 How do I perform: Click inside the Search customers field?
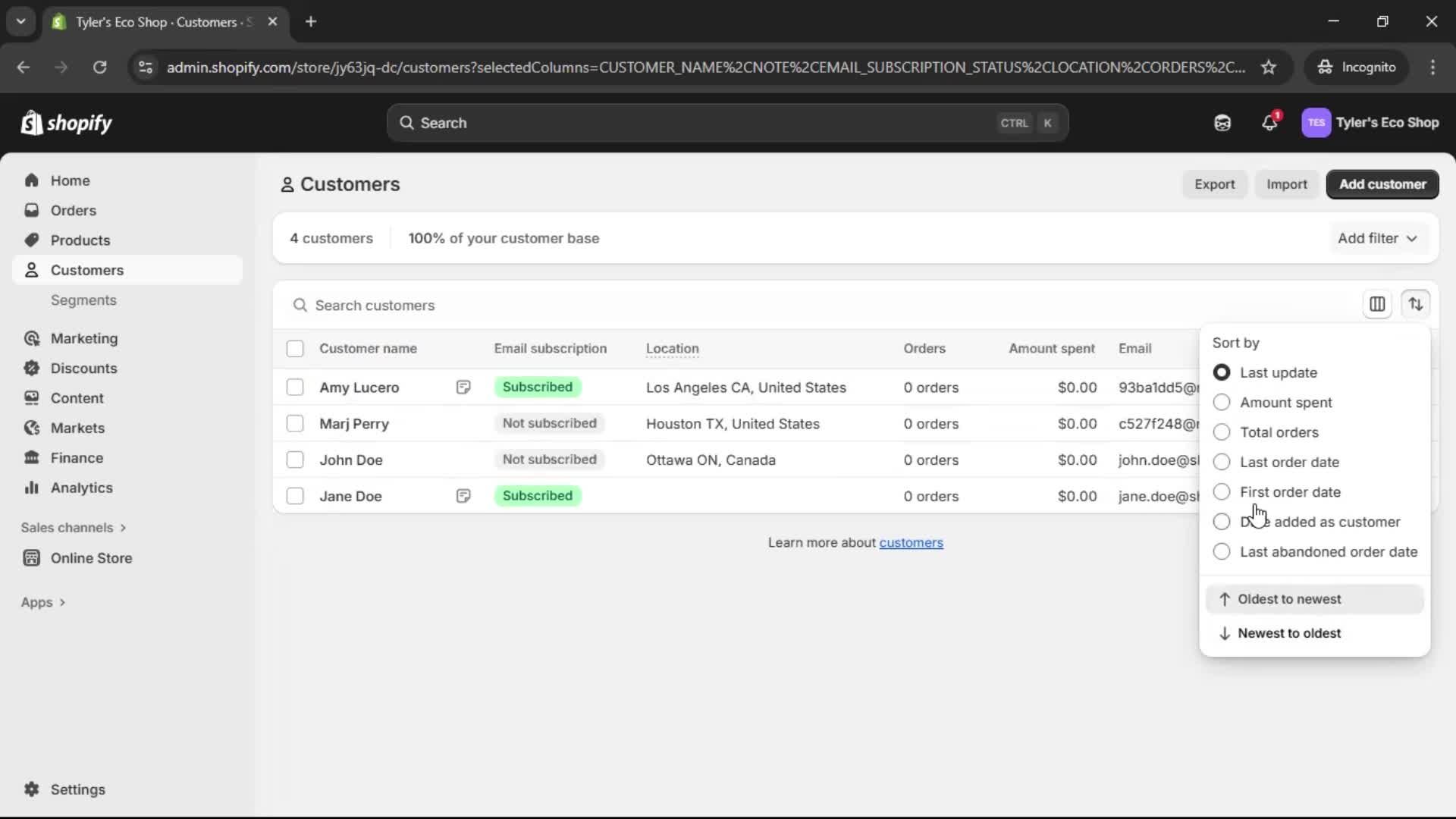click(x=531, y=305)
